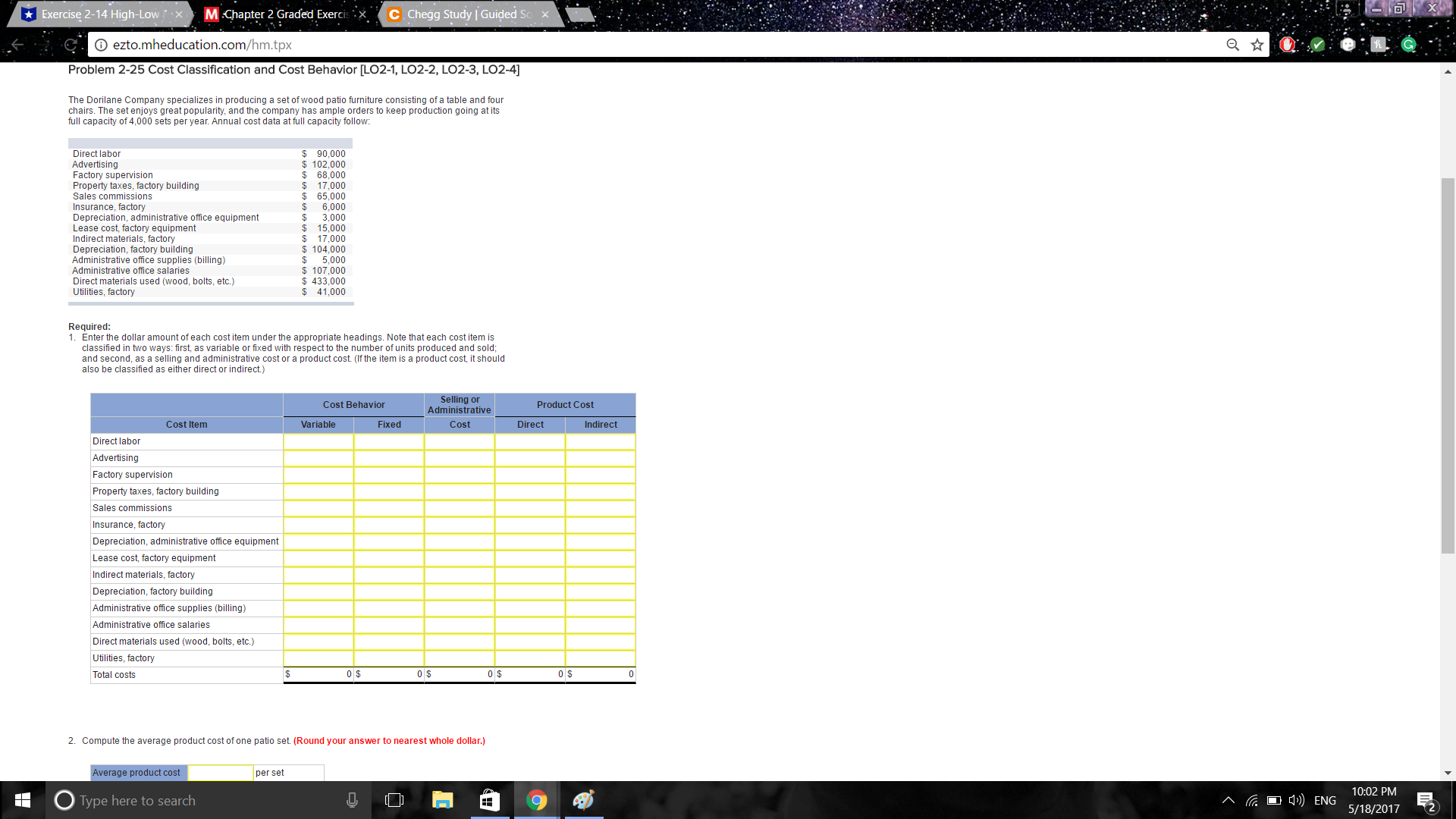Click the green checkmark extension icon

[x=1317, y=44]
